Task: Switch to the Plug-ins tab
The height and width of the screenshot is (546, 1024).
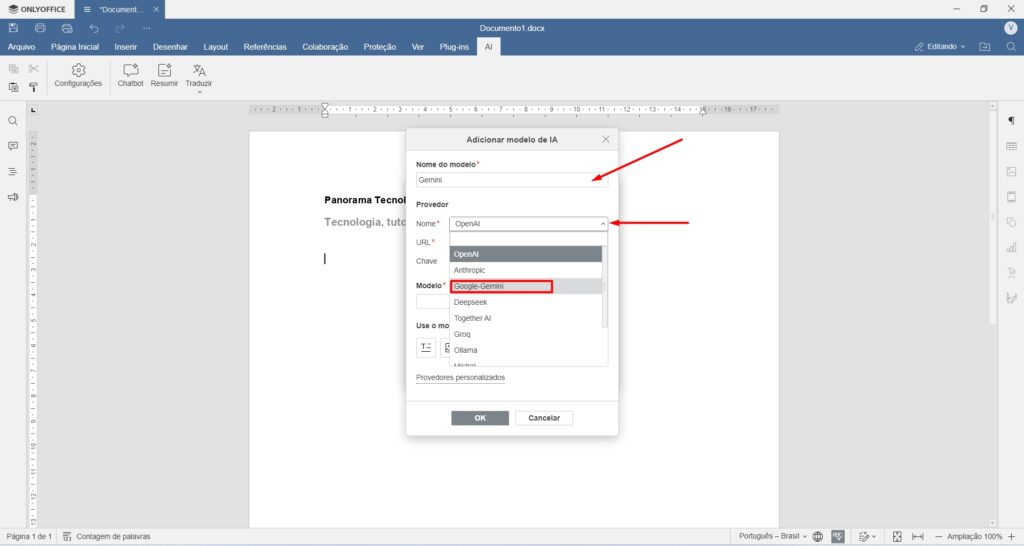Action: (454, 47)
